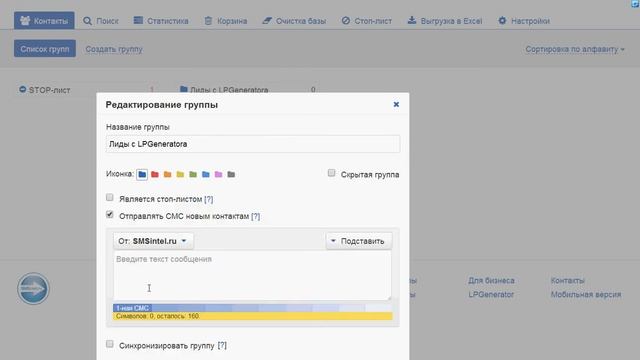The height and width of the screenshot is (360, 640).
Task: Click the message text area
Action: [252, 276]
